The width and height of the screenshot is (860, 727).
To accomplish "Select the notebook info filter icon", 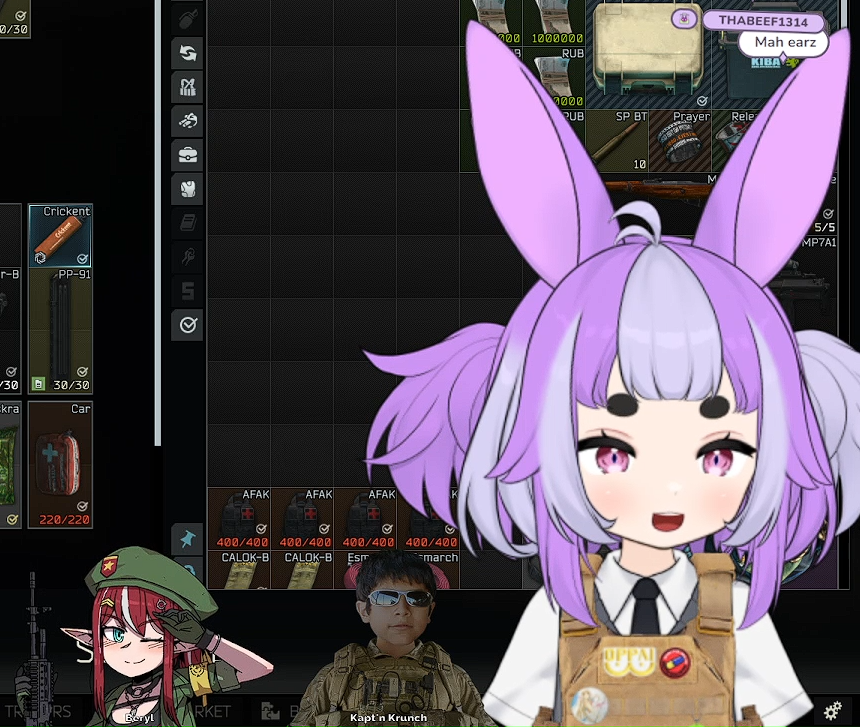I will point(188,223).
